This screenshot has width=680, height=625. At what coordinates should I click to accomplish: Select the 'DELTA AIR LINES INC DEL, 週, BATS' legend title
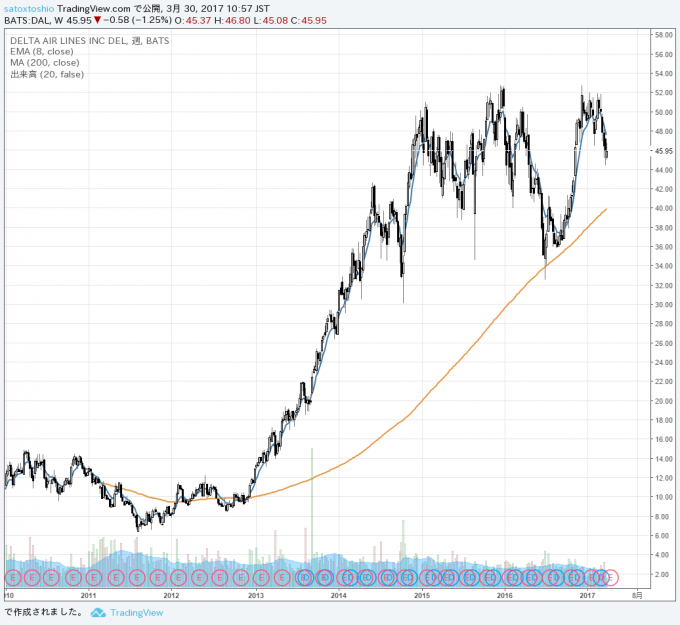(90, 41)
